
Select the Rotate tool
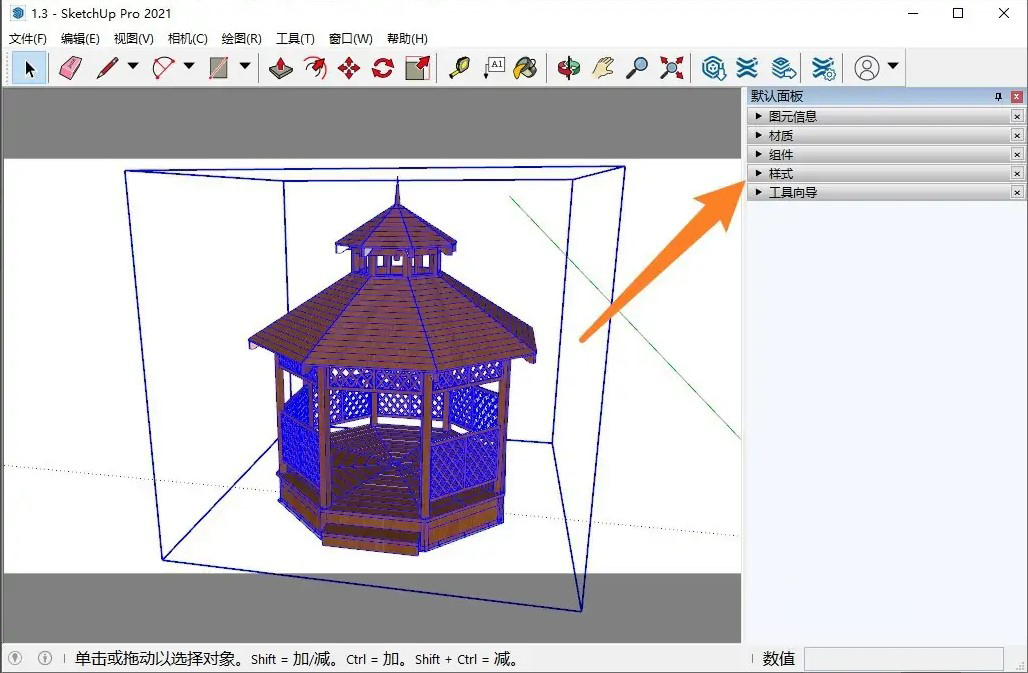coord(383,68)
